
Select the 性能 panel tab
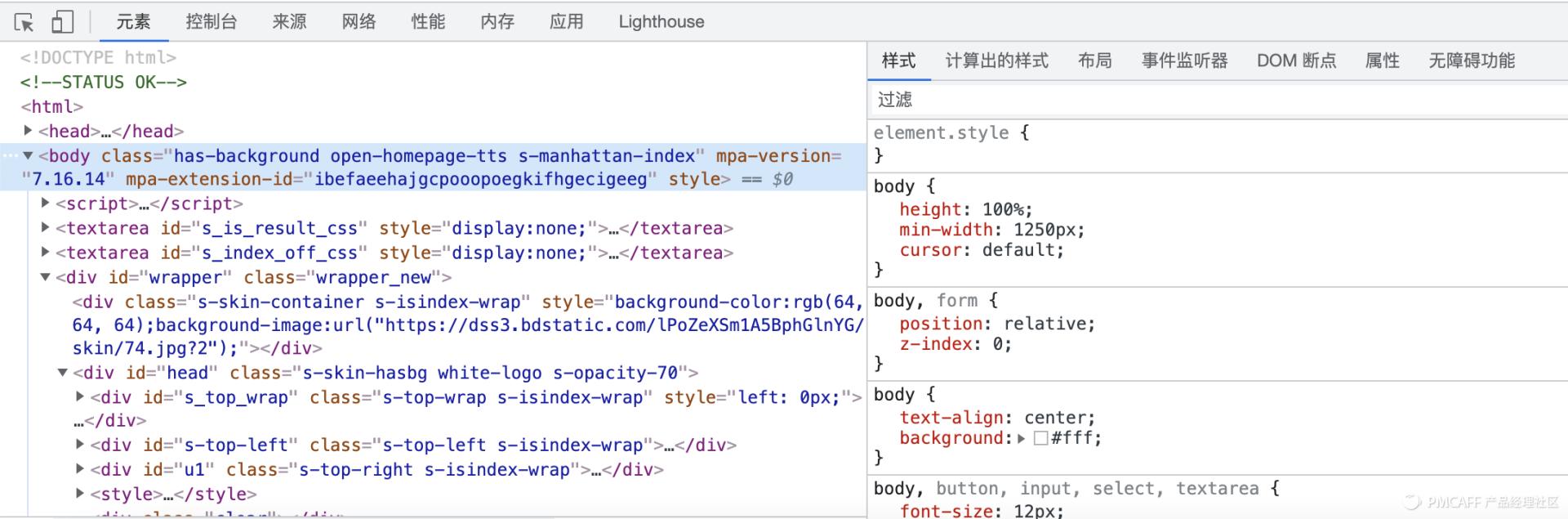click(x=428, y=22)
